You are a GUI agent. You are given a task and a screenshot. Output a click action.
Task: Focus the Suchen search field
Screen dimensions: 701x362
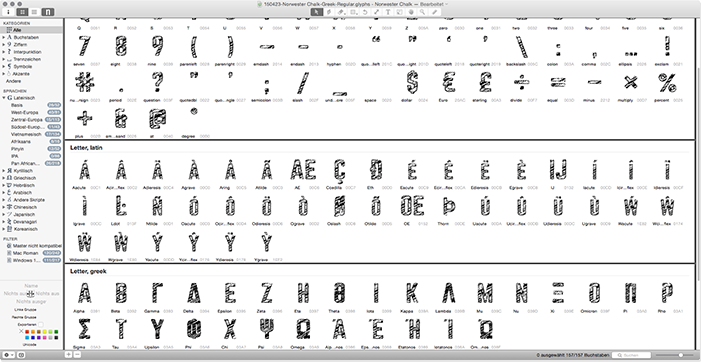click(x=631, y=355)
